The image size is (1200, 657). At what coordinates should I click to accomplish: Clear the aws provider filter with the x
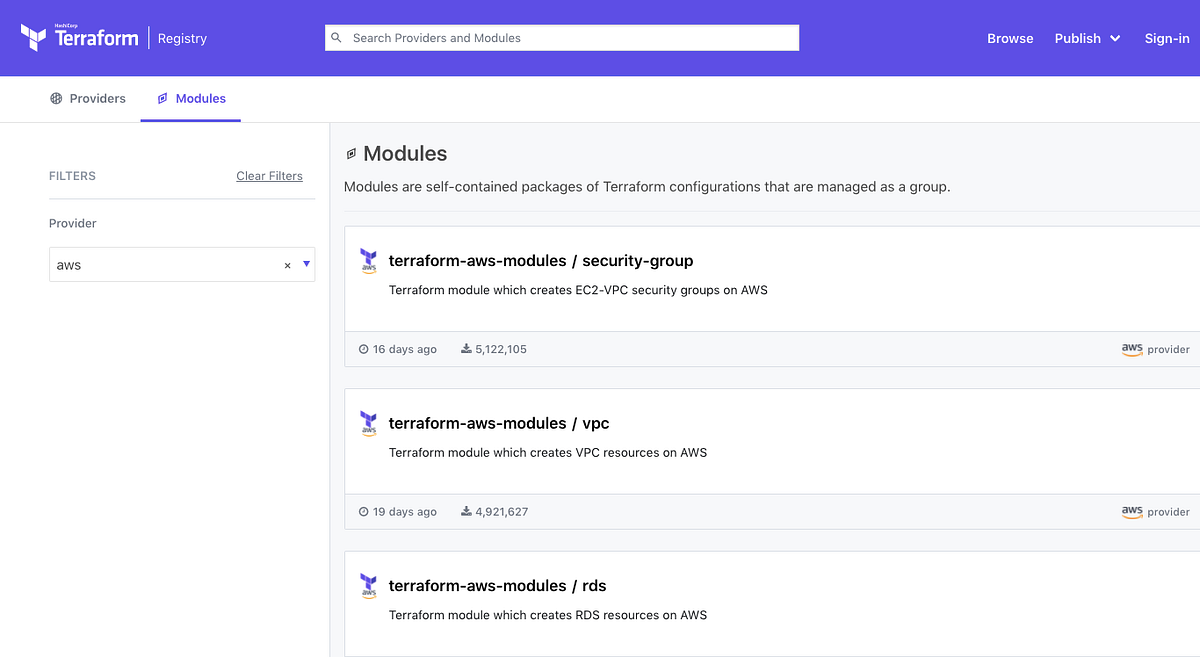point(287,264)
